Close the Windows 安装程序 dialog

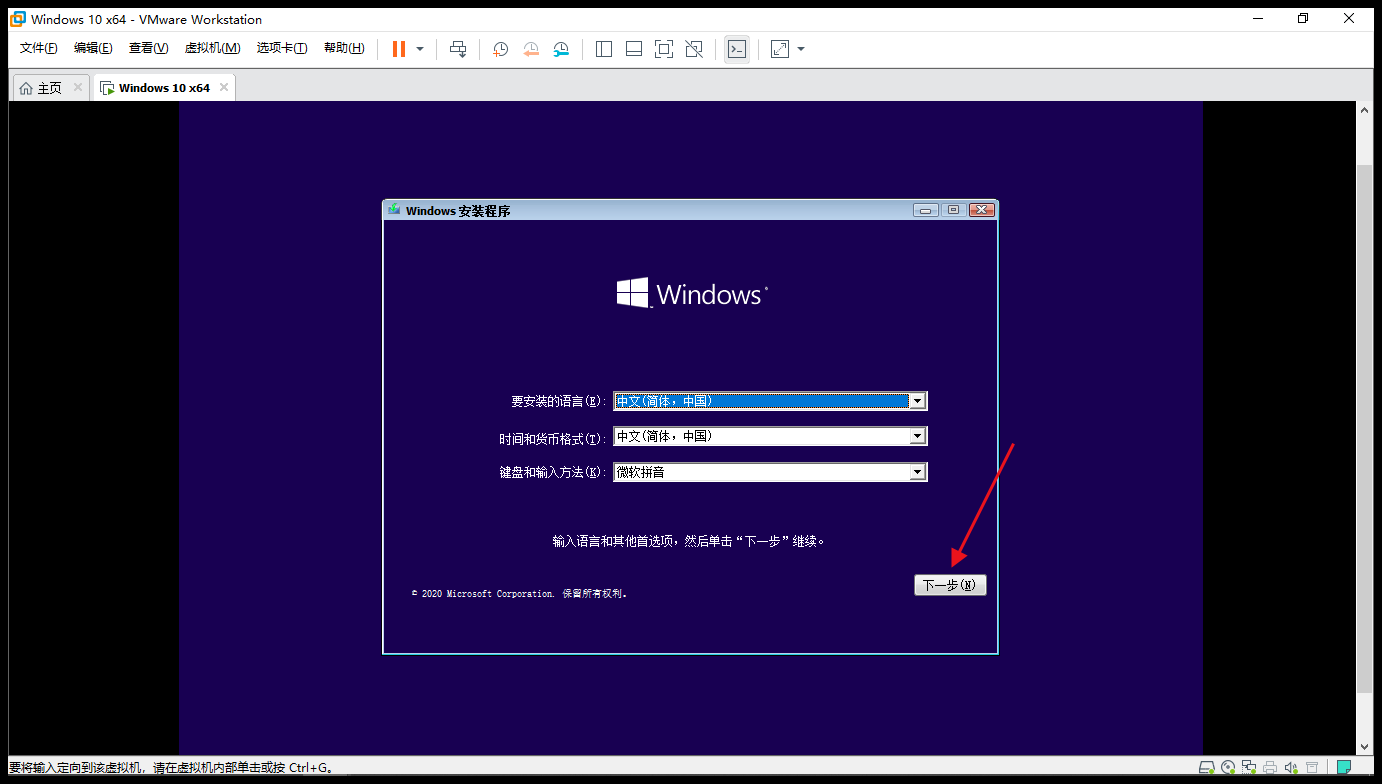click(x=981, y=210)
